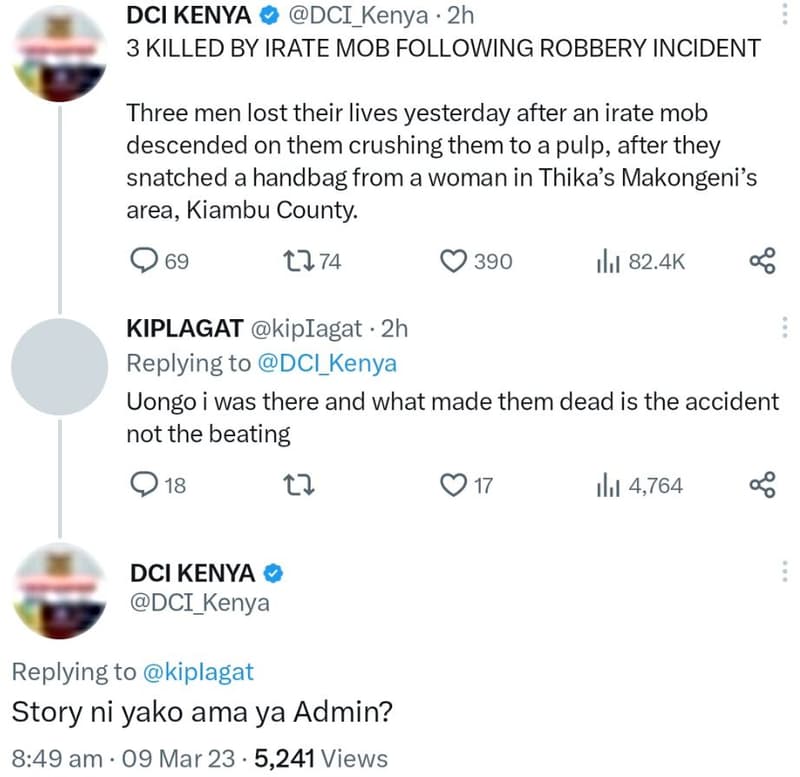
Task: Open the share icon on DCI Kenya's tweet
Action: click(761, 261)
